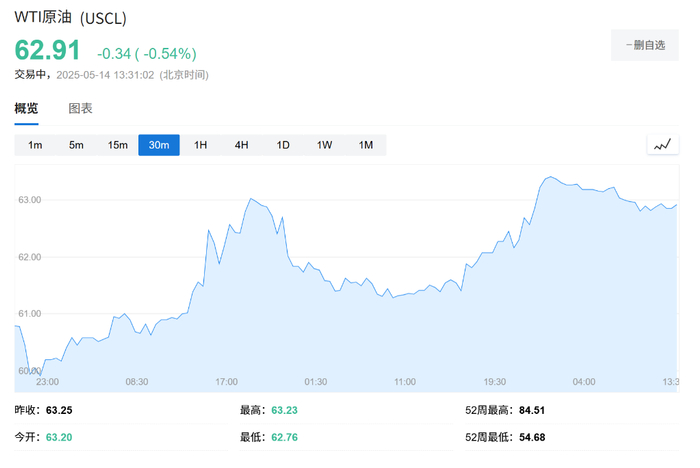The width and height of the screenshot is (700, 468).
Task: Select the 5m interval
Action: pos(76,145)
